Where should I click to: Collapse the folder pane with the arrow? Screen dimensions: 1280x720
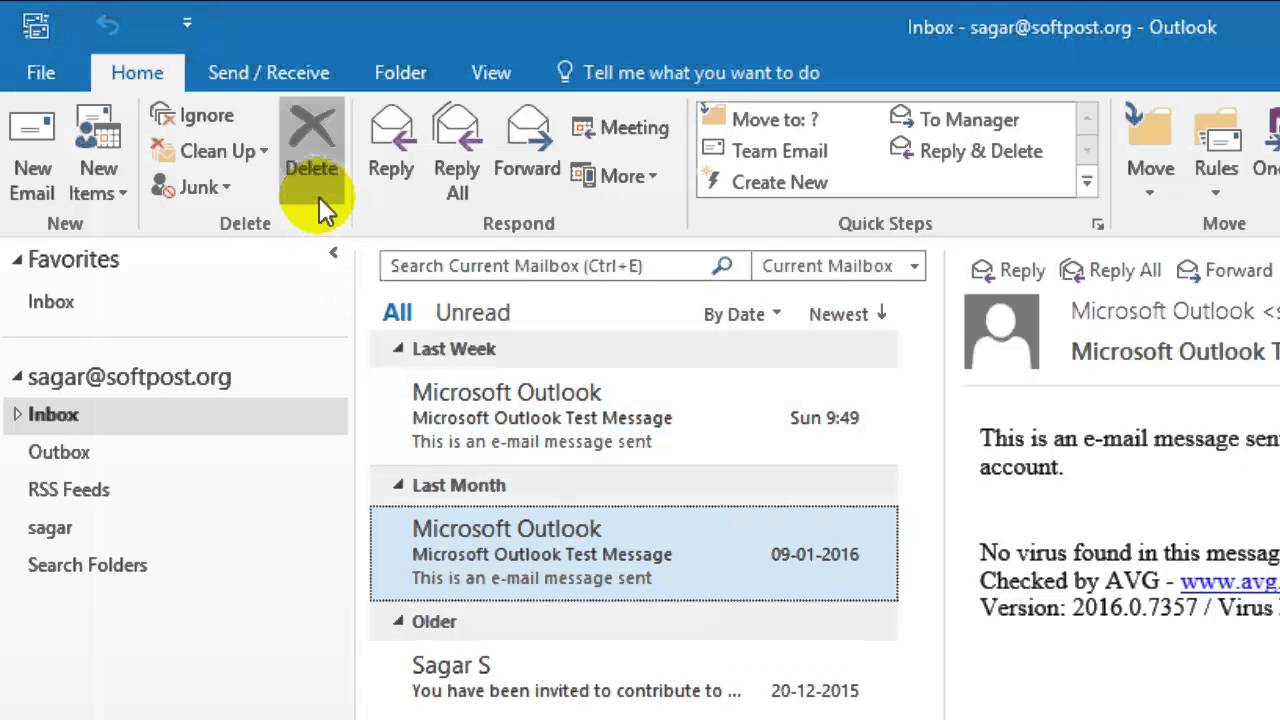(x=334, y=254)
